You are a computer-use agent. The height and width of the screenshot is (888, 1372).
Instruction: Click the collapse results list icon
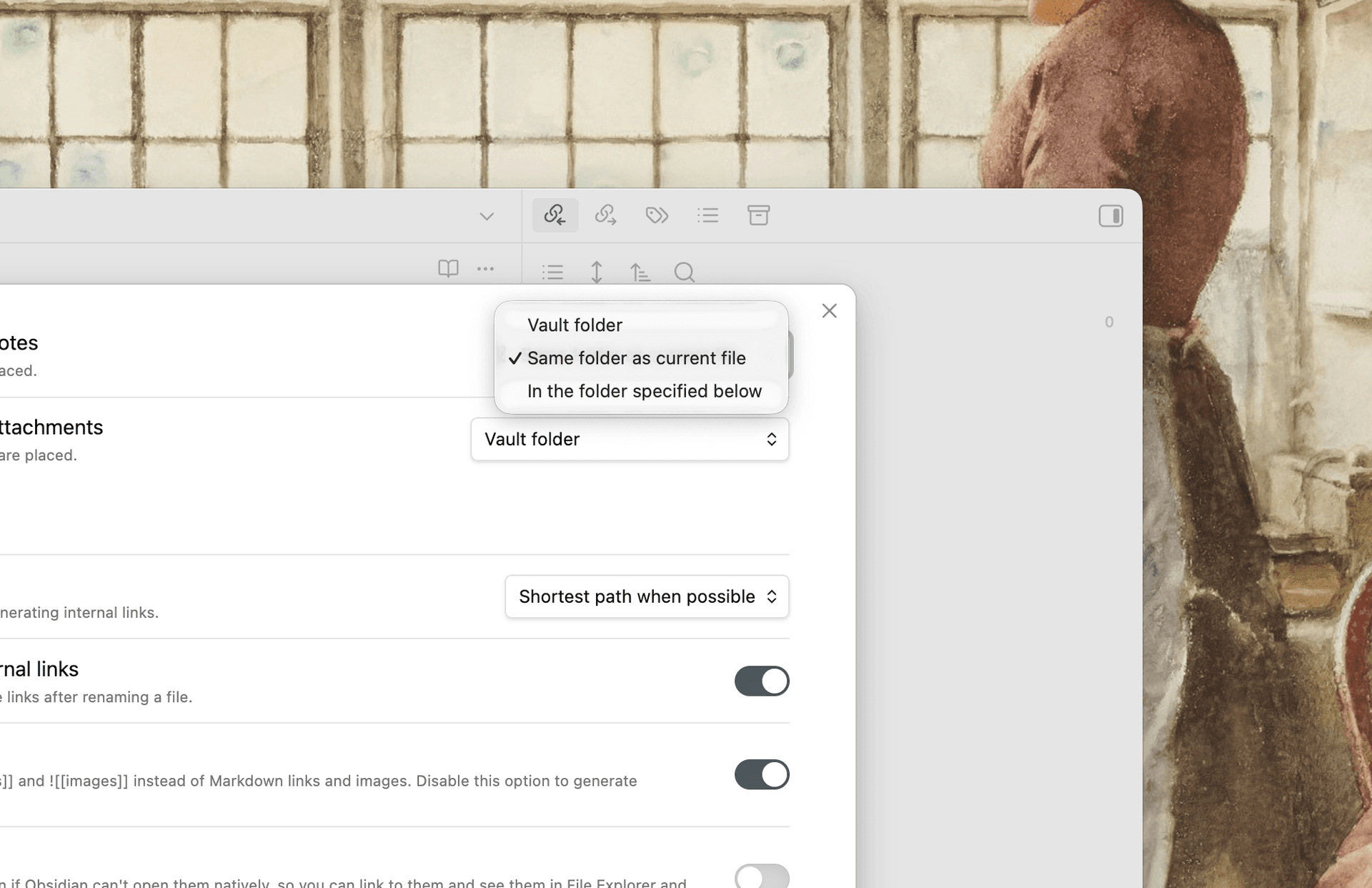(x=552, y=272)
